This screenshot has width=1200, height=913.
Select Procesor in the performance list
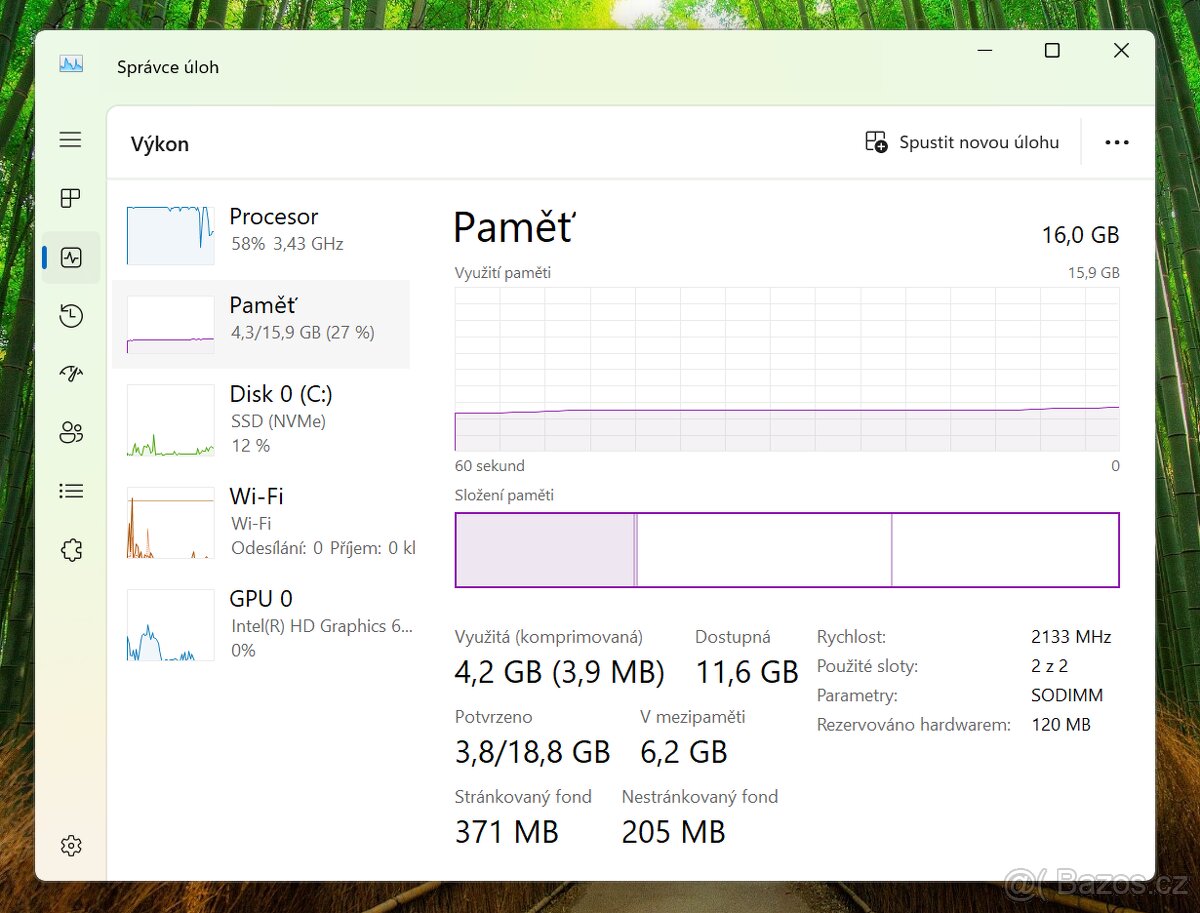pos(262,230)
